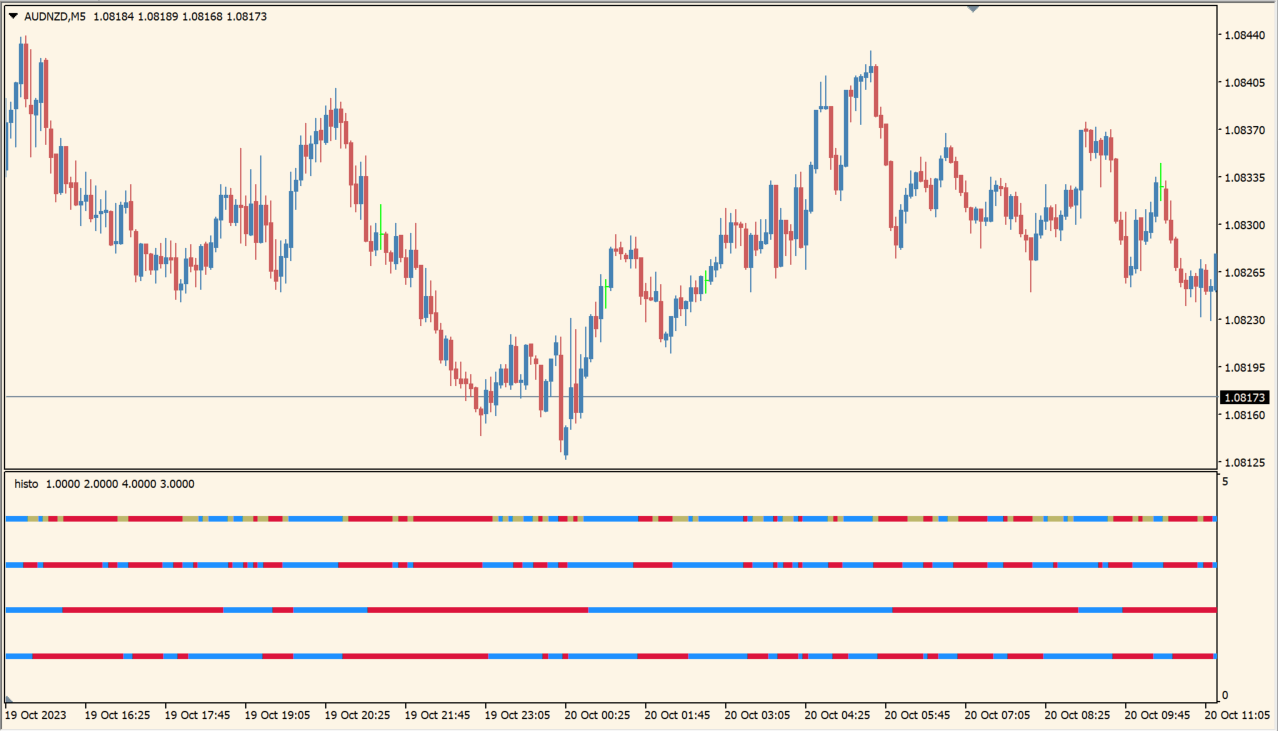
Task: Click the 1.08440 price axis label
Action: coord(1244,35)
